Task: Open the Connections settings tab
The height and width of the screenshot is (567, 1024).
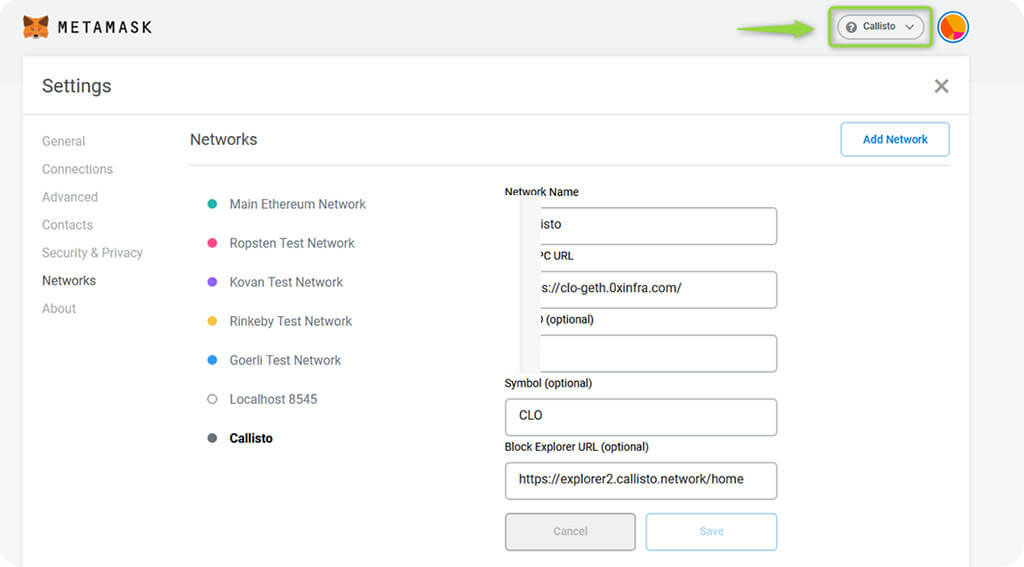Action: click(x=77, y=169)
